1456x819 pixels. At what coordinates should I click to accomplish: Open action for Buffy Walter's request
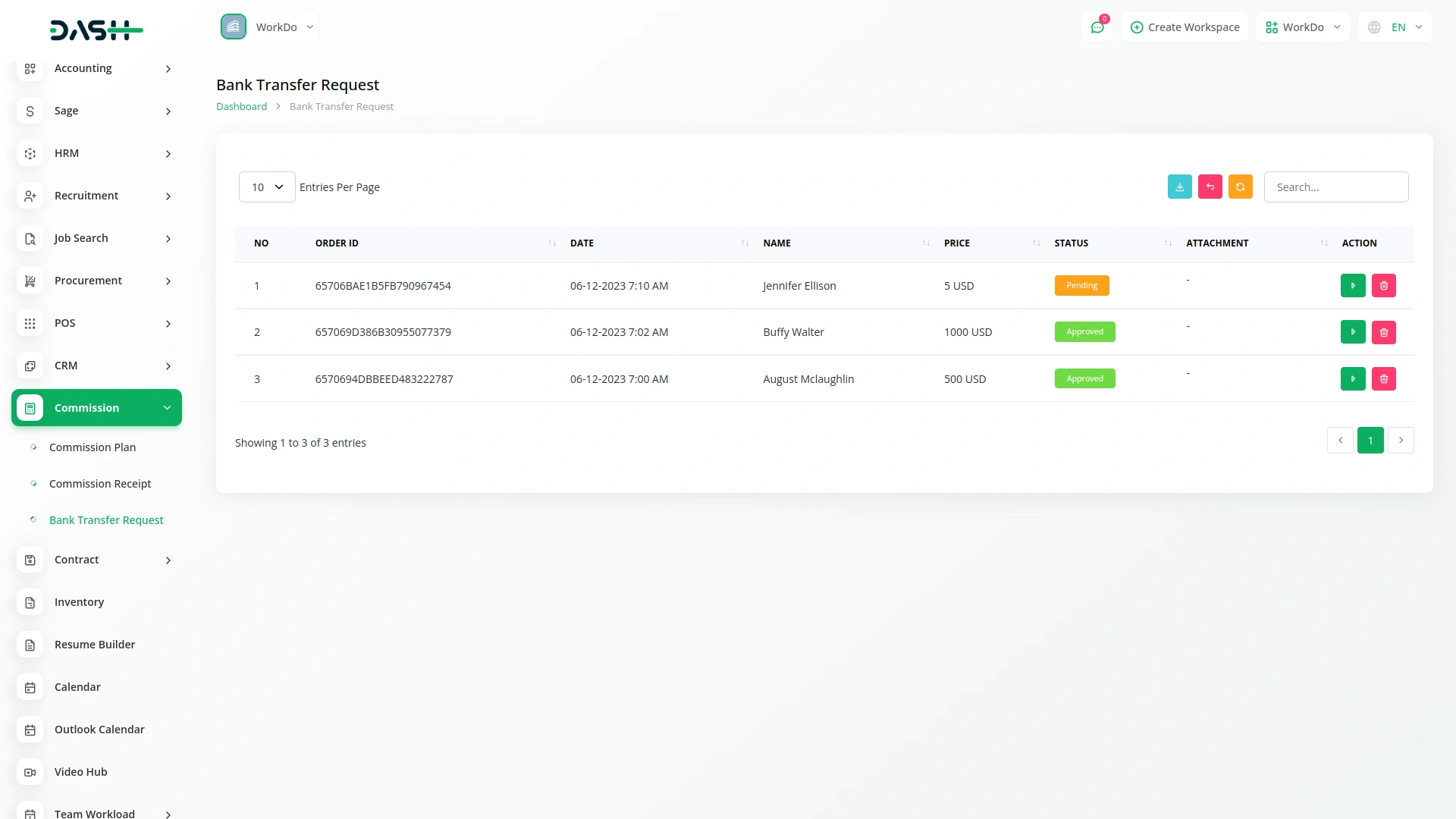pos(1352,332)
